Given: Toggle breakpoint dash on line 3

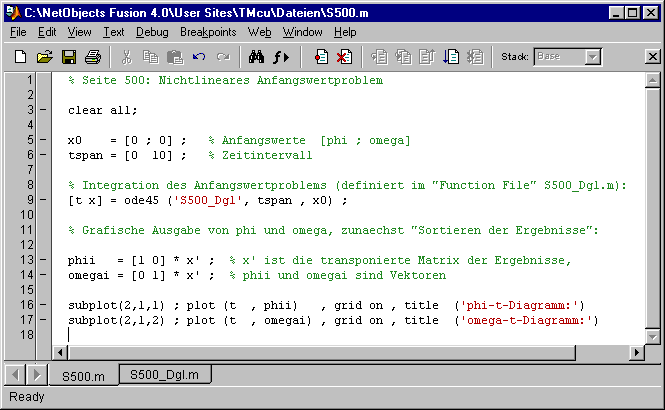Looking at the screenshot, I should [43, 110].
